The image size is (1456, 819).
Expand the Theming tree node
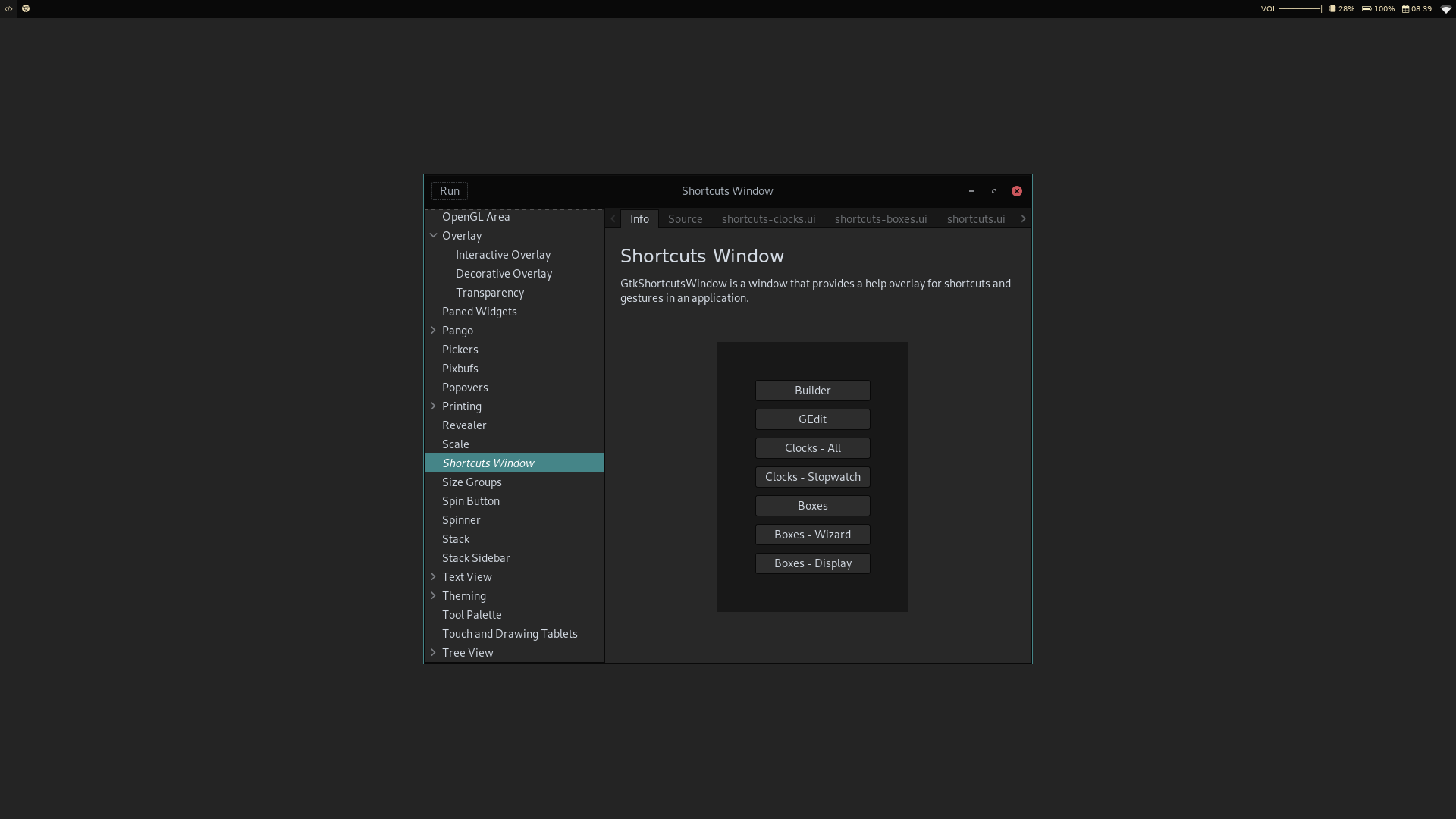(x=434, y=596)
